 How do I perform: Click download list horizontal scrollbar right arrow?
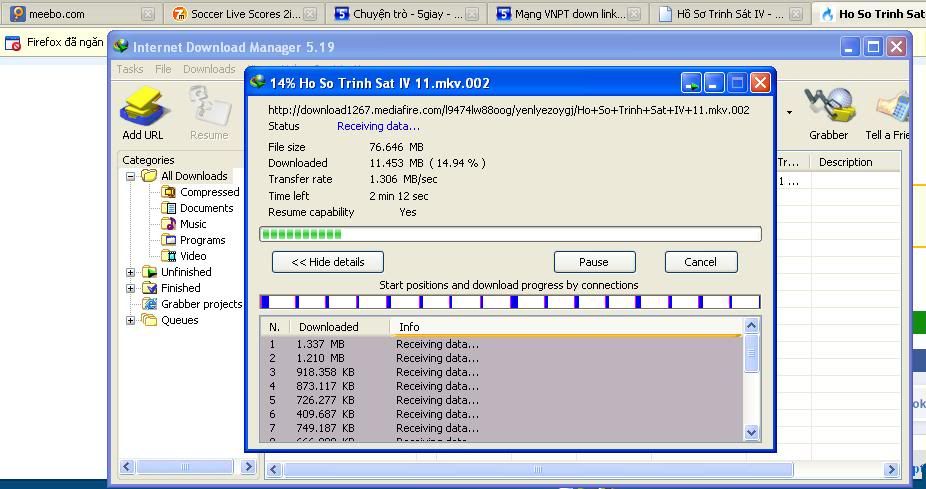891,470
